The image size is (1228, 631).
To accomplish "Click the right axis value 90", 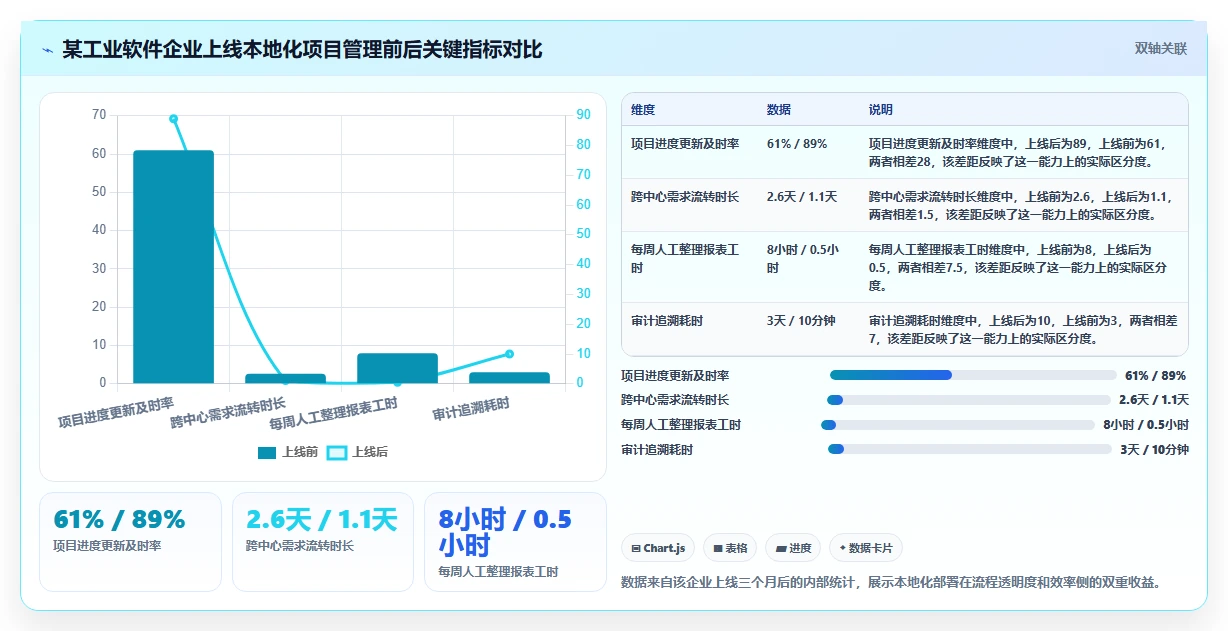I will point(583,115).
